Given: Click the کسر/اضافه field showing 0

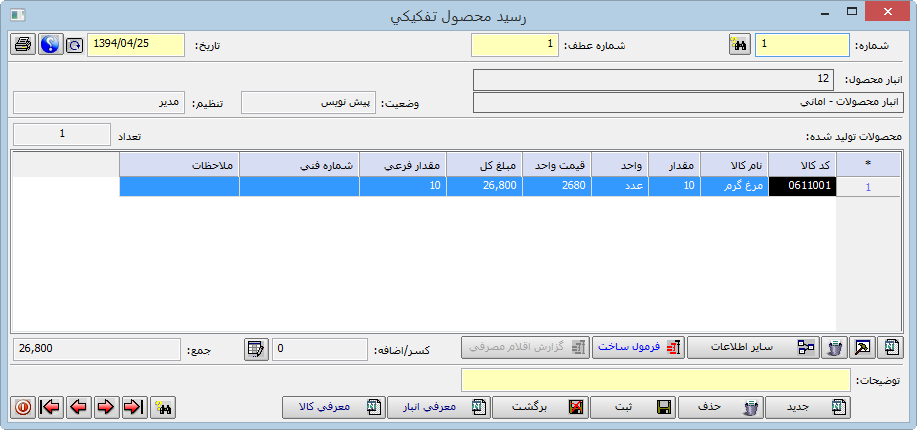Looking at the screenshot, I should coord(320,349).
